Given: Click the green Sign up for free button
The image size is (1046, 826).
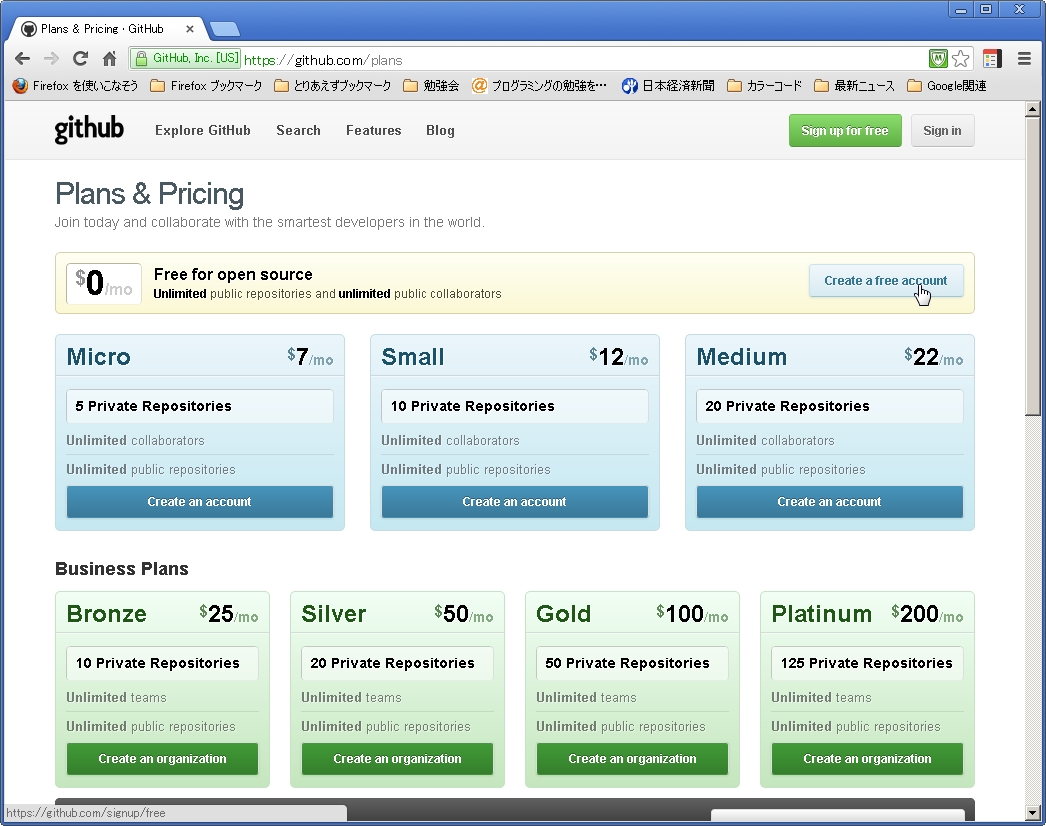Looking at the screenshot, I should click(845, 130).
